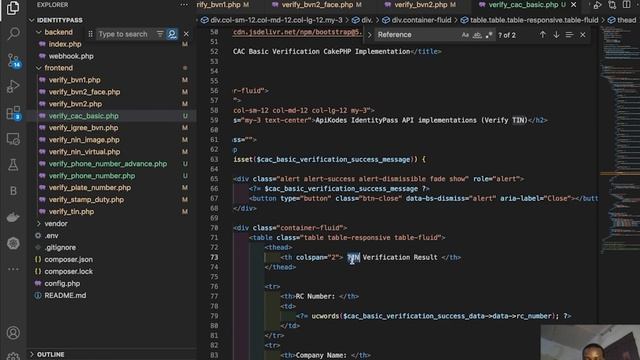Close the explorer tree search widget

tap(186, 34)
